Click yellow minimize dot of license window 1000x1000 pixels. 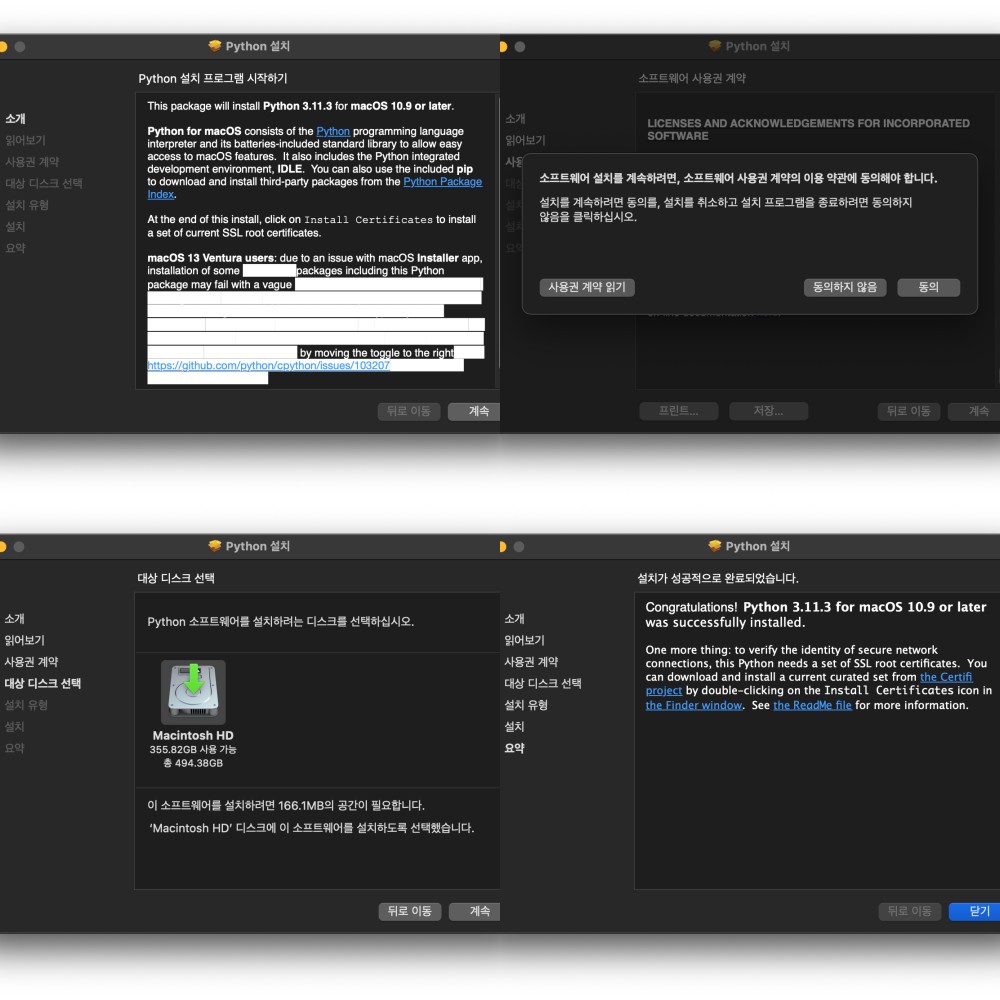(x=503, y=47)
